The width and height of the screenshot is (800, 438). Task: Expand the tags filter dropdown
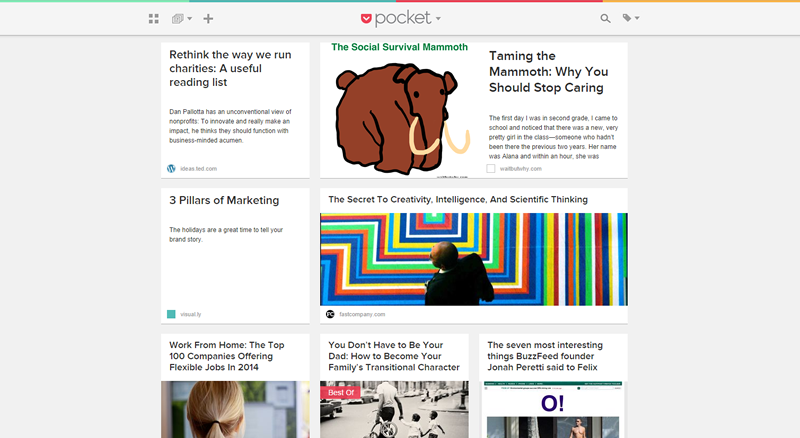(x=630, y=18)
